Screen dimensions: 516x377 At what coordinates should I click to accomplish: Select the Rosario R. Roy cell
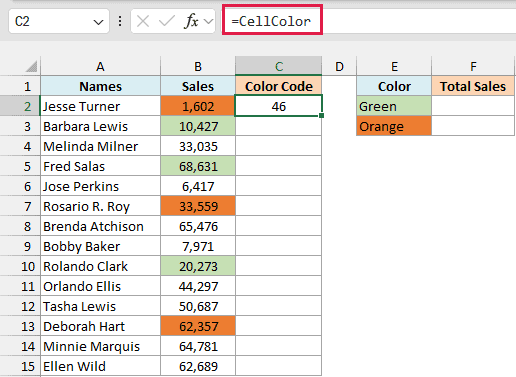101,206
